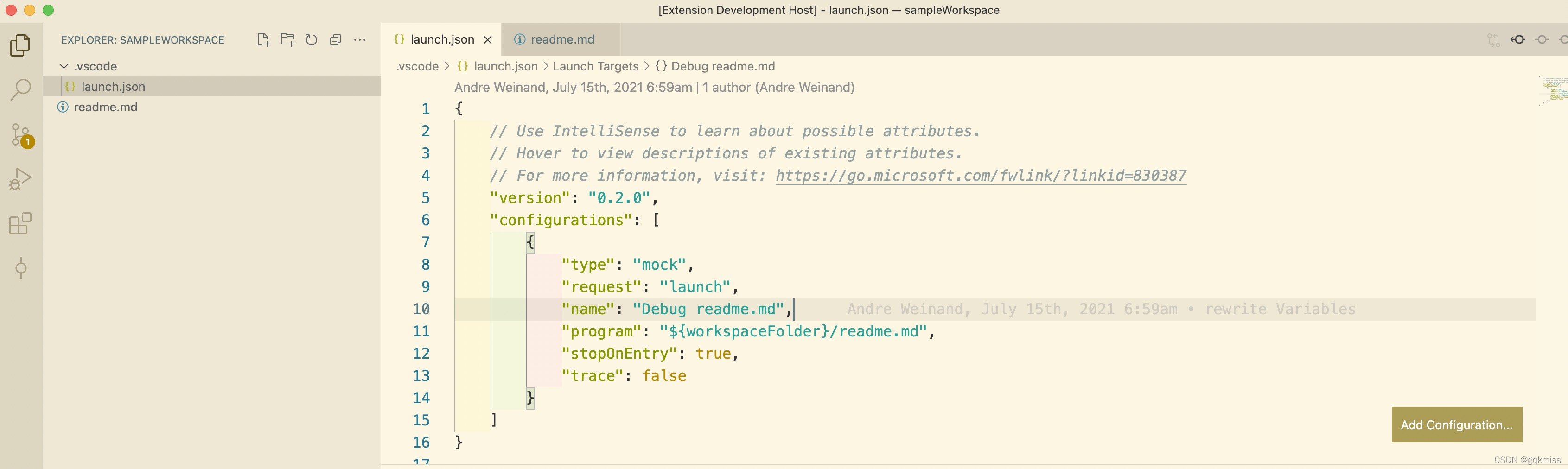
Task: Open the Launch Targets breadcrumb
Action: pos(595,66)
